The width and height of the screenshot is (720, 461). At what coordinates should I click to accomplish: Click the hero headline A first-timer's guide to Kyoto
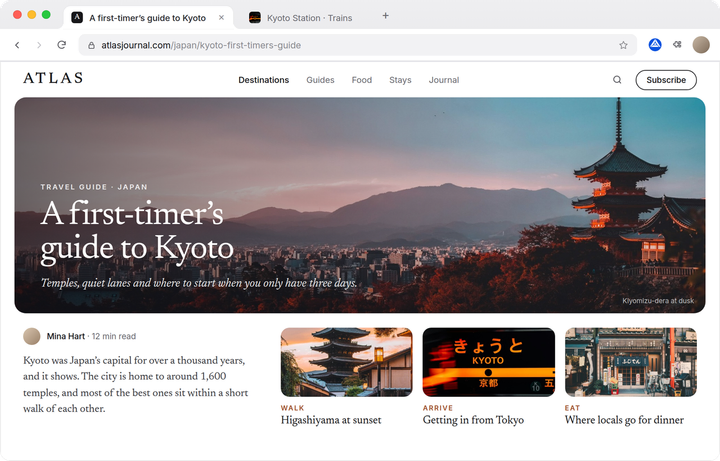click(x=137, y=232)
